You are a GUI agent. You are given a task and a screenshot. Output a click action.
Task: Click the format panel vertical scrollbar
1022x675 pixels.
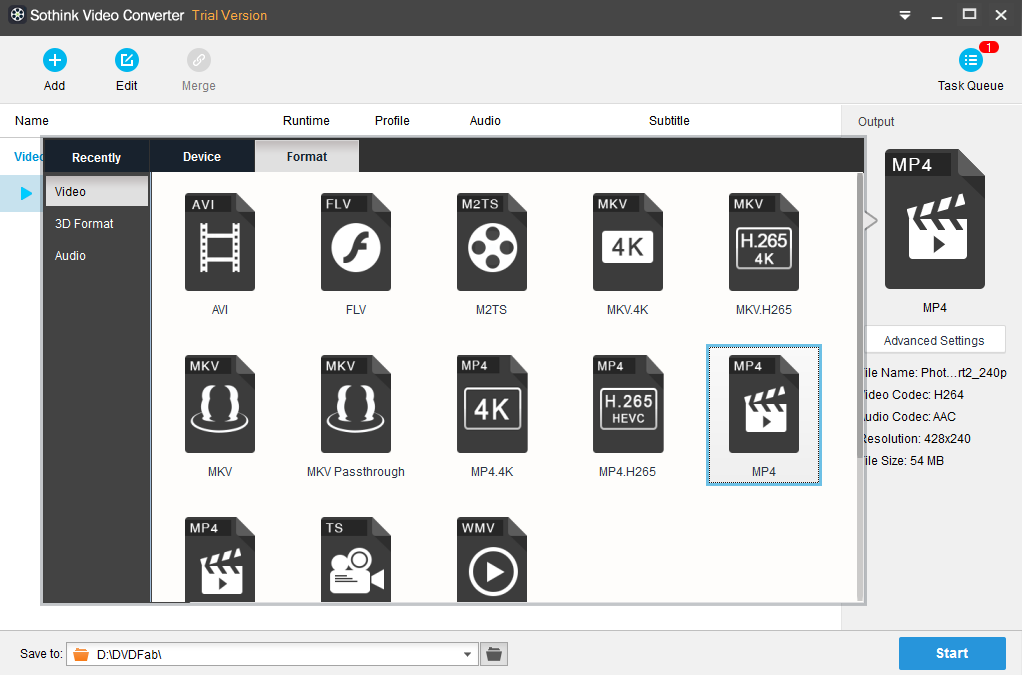(860, 316)
